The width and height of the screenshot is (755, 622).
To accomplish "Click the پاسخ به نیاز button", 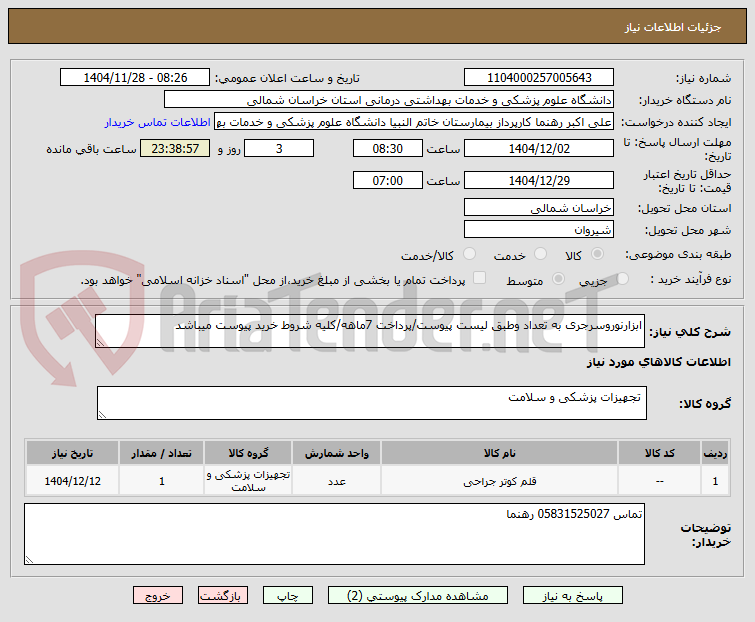I will [x=573, y=596].
